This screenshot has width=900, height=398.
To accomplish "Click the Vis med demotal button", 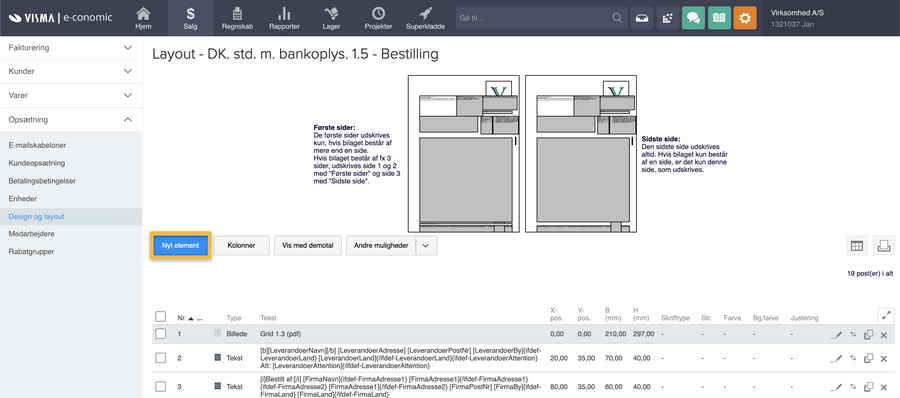I will [308, 245].
